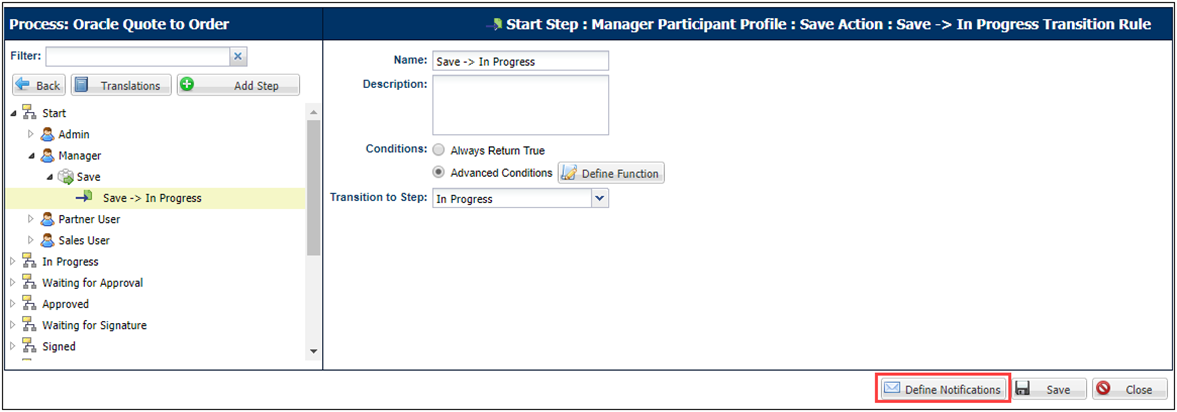Click the Save action gear icon in tree

coord(66,177)
